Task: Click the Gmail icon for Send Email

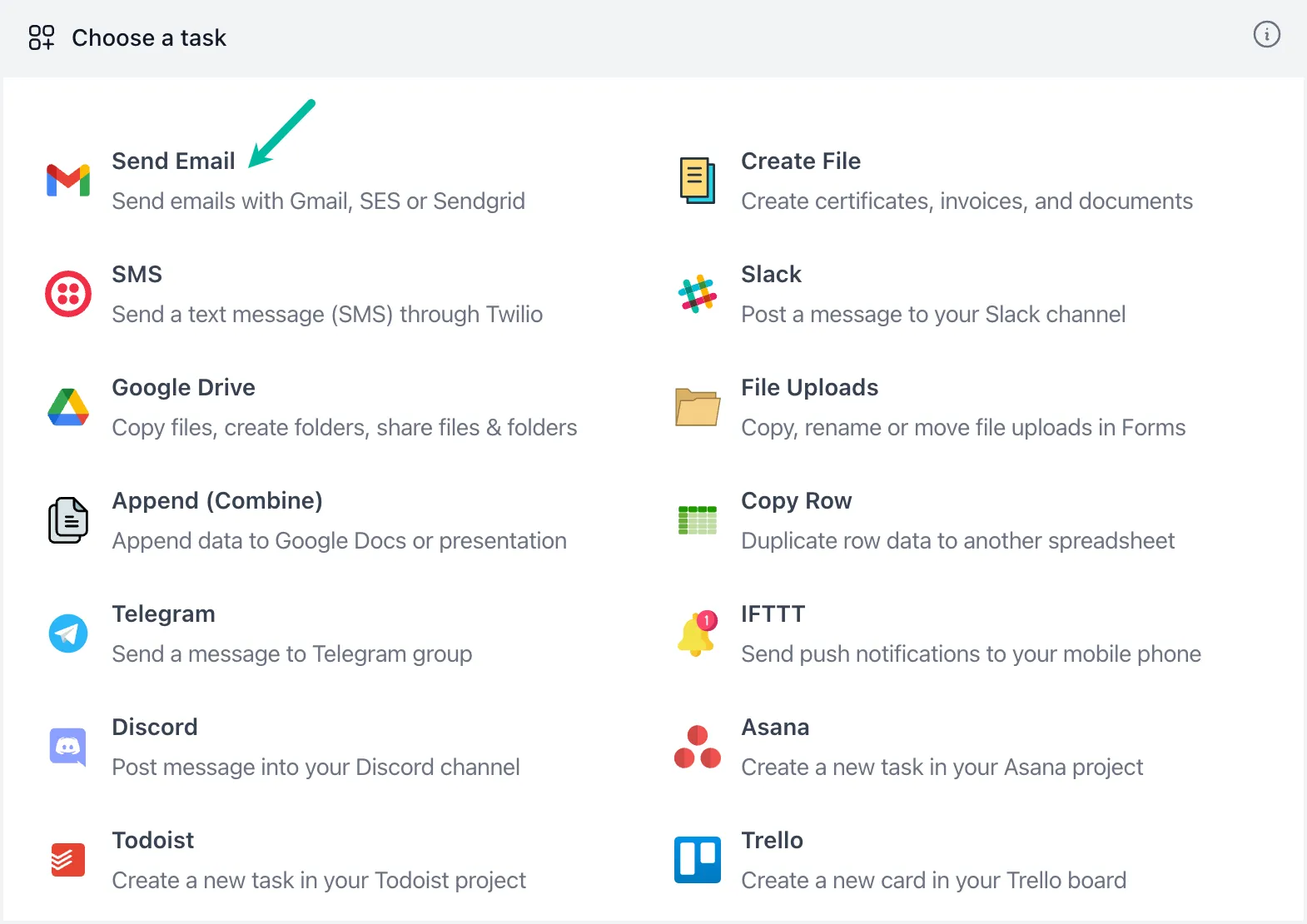Action: [68, 181]
